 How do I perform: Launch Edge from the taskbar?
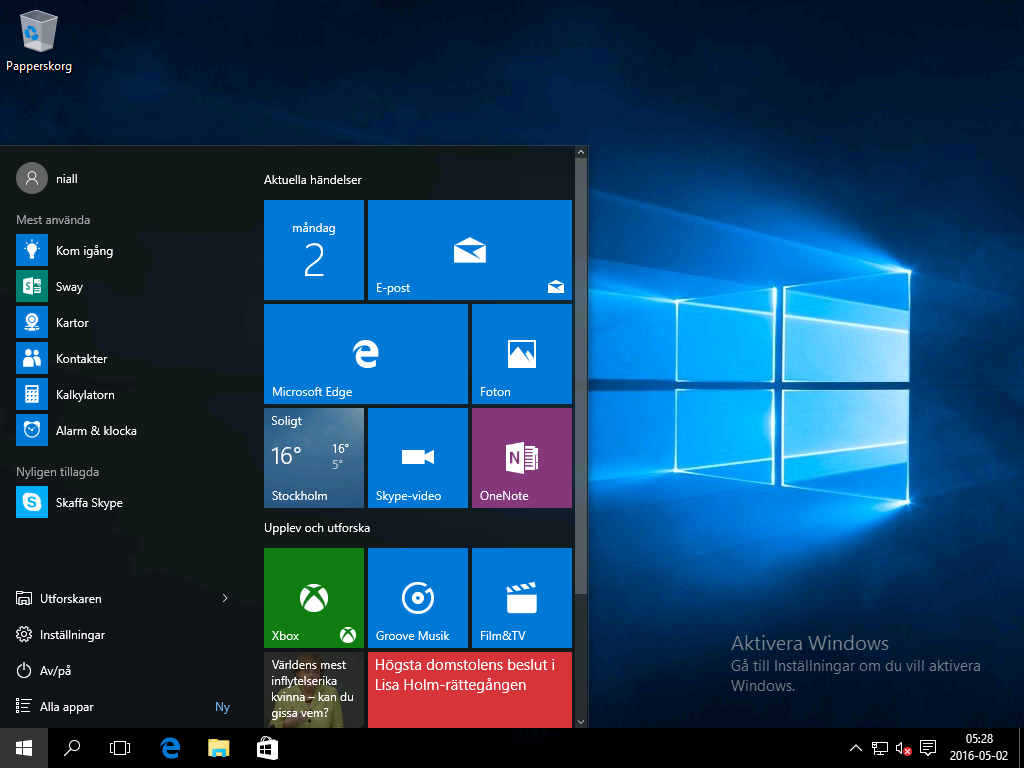(x=170, y=748)
